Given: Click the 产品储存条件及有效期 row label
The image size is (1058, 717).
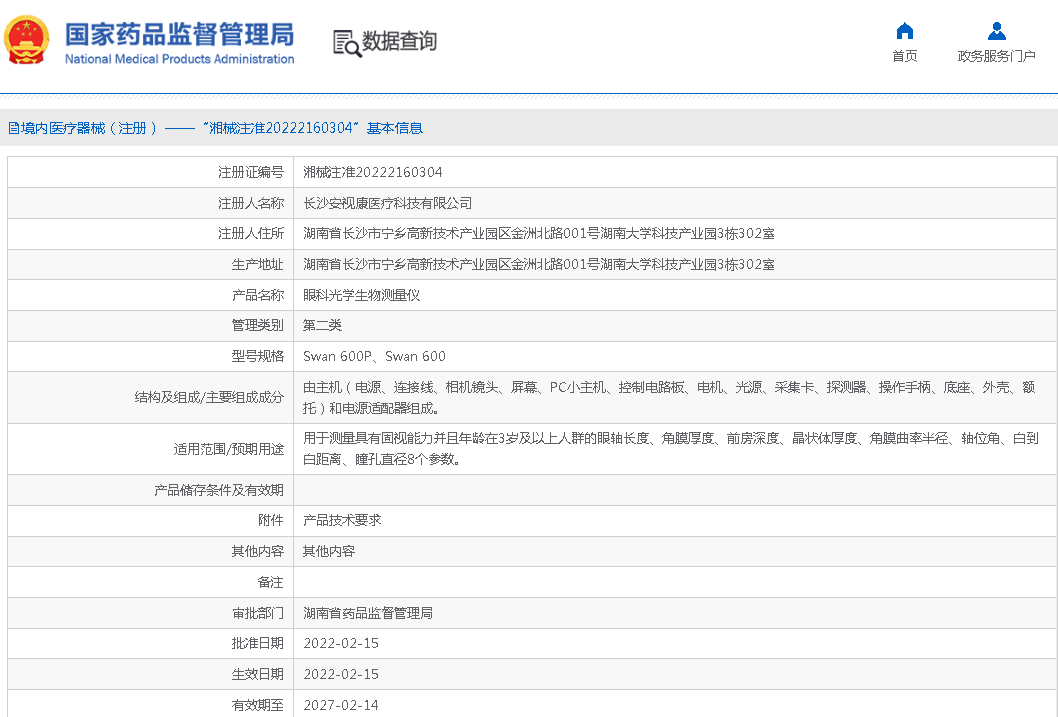Looking at the screenshot, I should coord(219,490).
